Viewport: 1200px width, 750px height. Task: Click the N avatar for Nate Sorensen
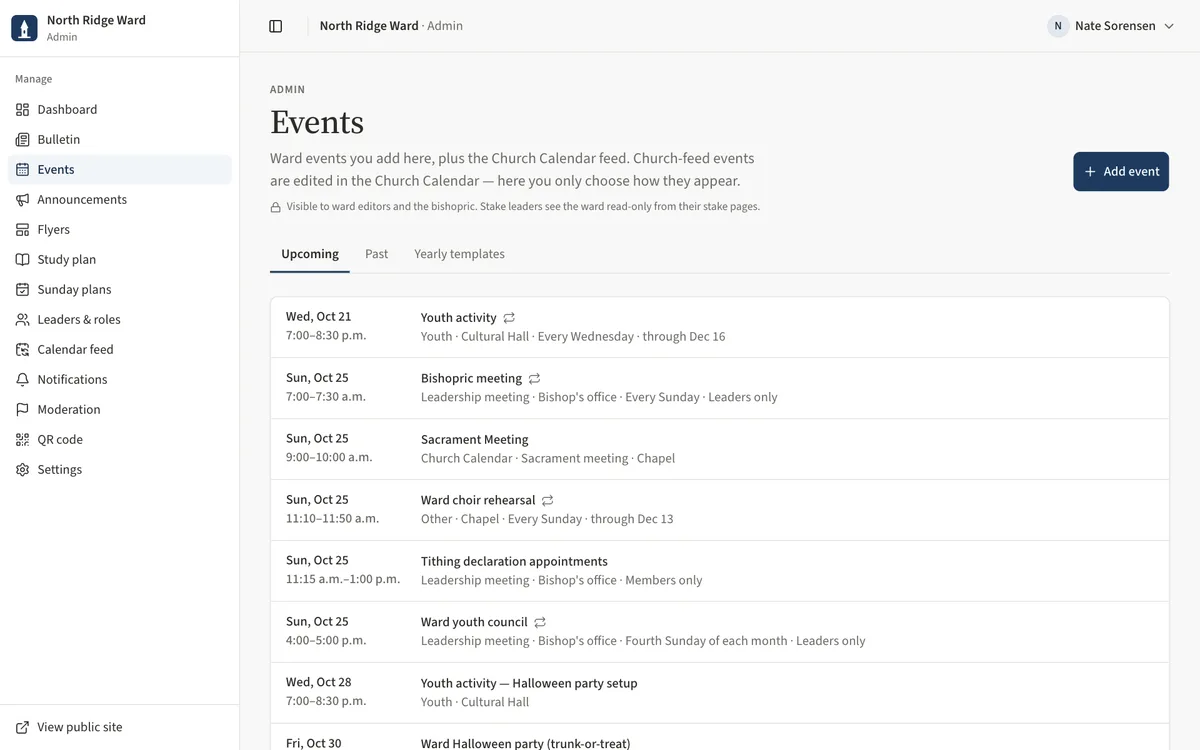tap(1058, 26)
